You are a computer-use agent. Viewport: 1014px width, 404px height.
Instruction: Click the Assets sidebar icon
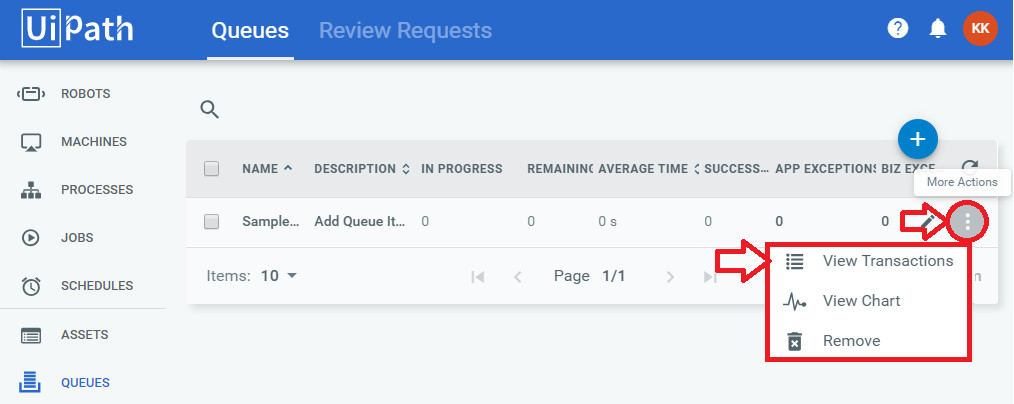tap(31, 335)
